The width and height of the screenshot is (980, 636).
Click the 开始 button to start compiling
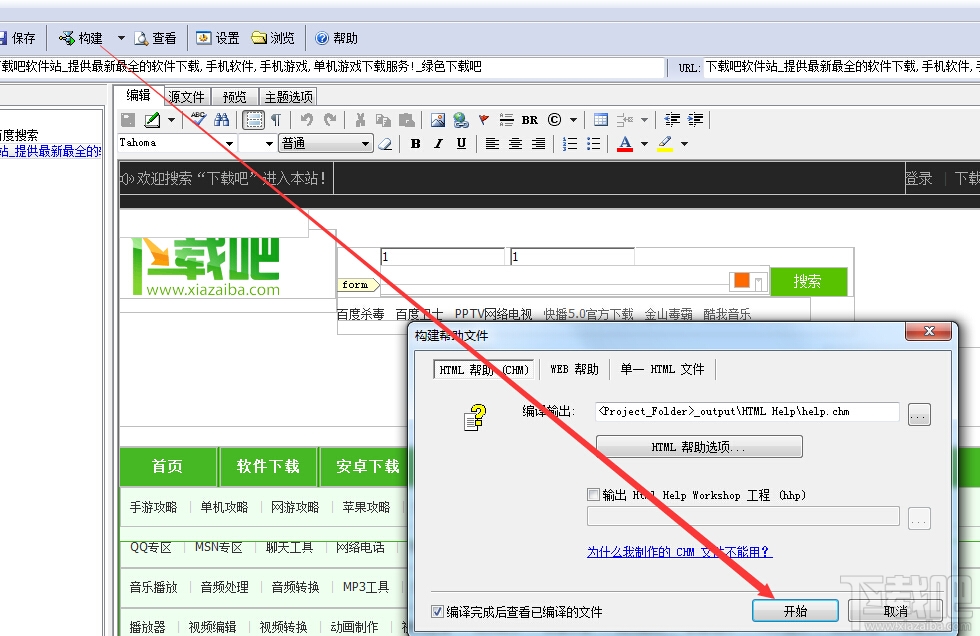tap(795, 611)
